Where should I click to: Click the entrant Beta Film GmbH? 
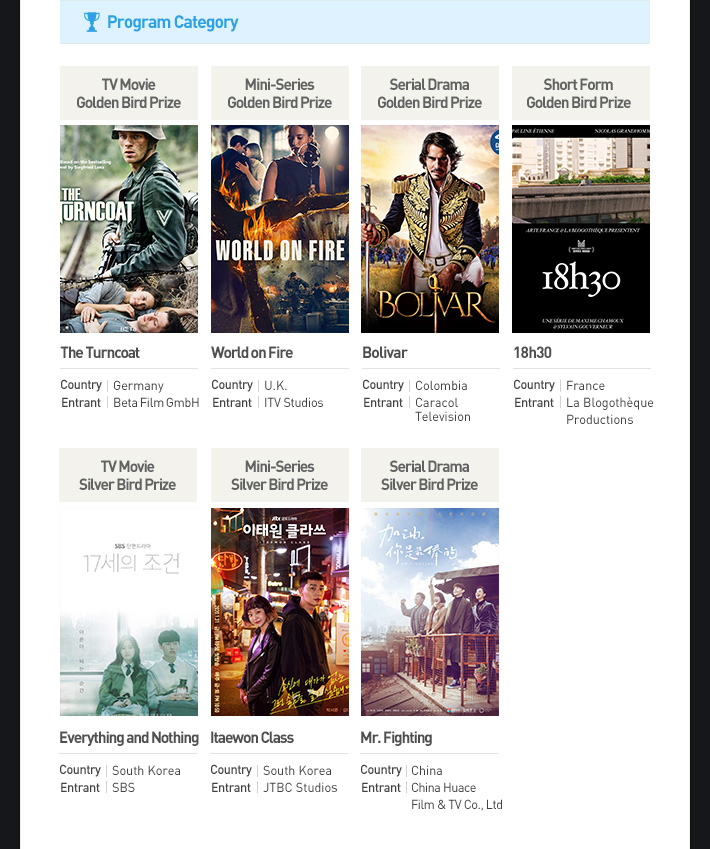click(156, 403)
